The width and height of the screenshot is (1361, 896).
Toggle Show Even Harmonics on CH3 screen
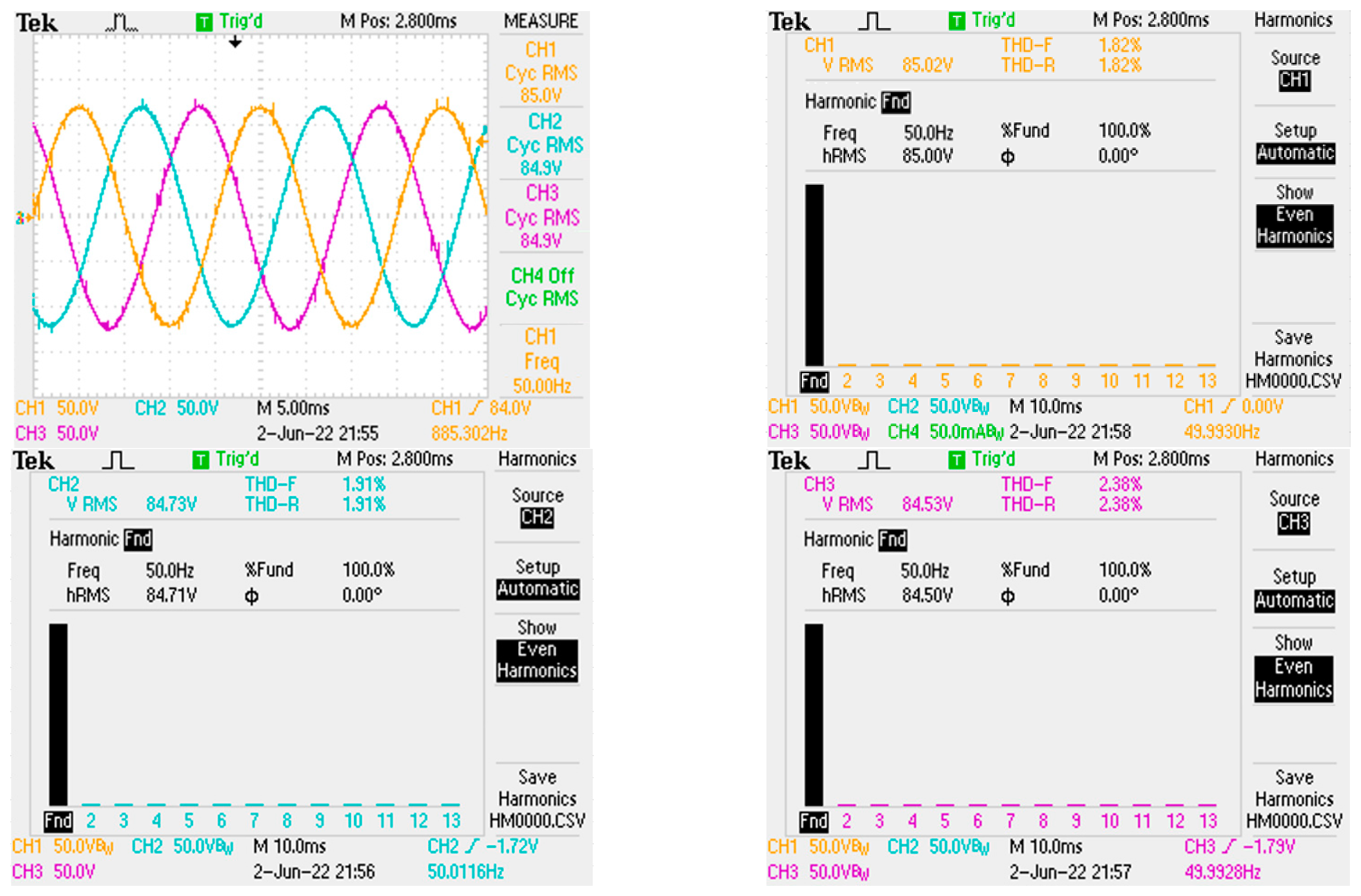point(1294,666)
